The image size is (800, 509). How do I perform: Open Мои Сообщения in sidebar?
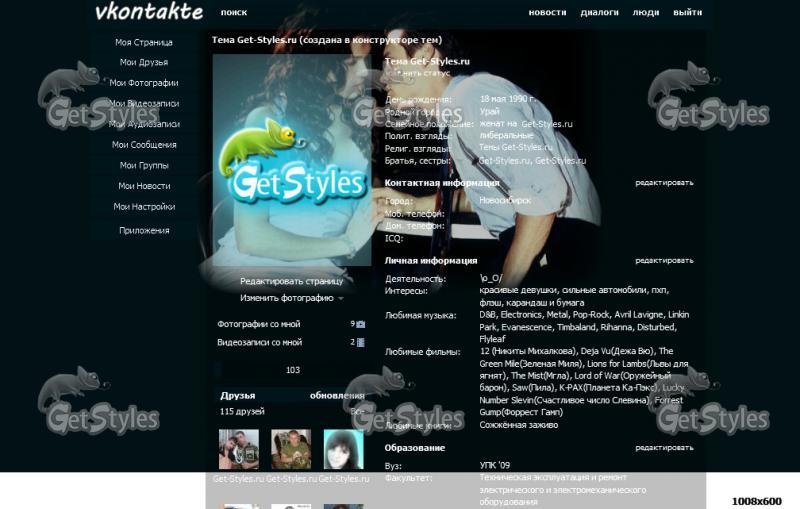(x=144, y=145)
